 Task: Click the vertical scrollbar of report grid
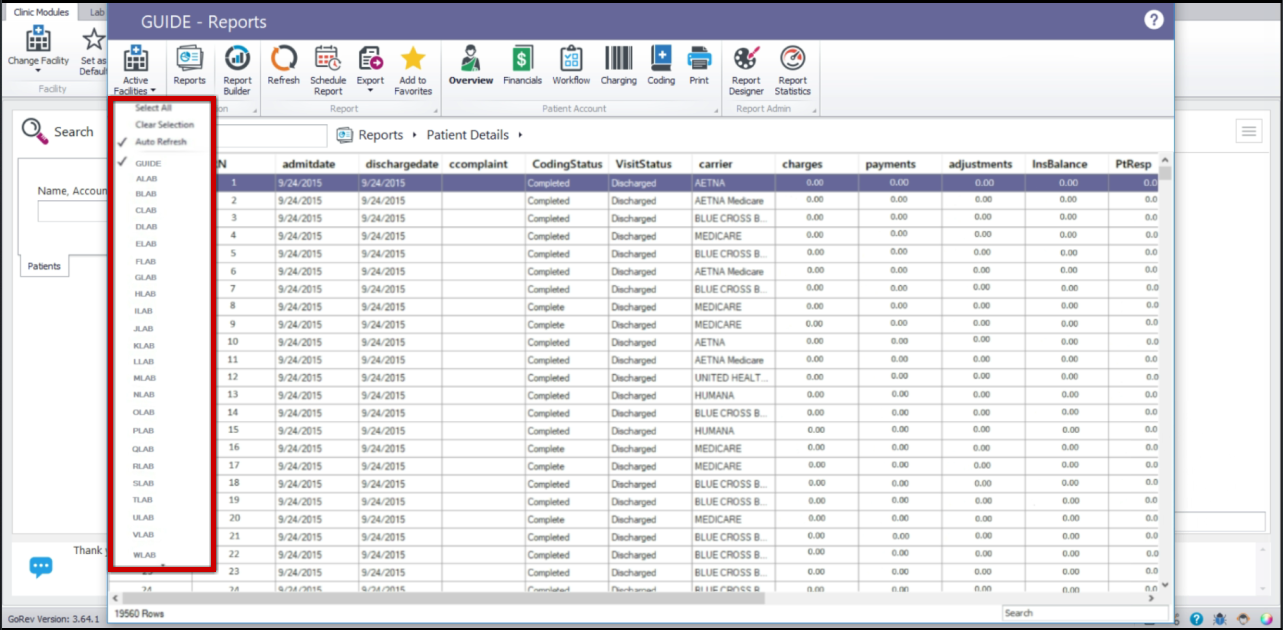[x=1165, y=372]
